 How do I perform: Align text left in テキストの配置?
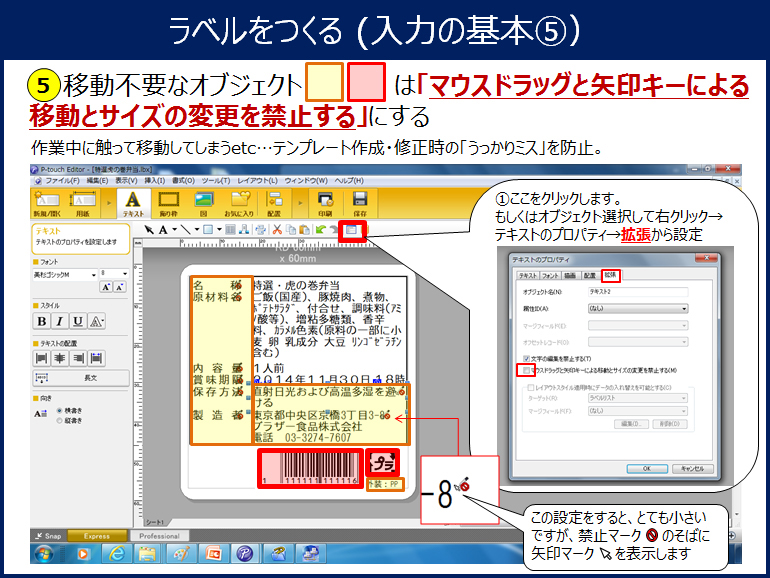(42, 358)
